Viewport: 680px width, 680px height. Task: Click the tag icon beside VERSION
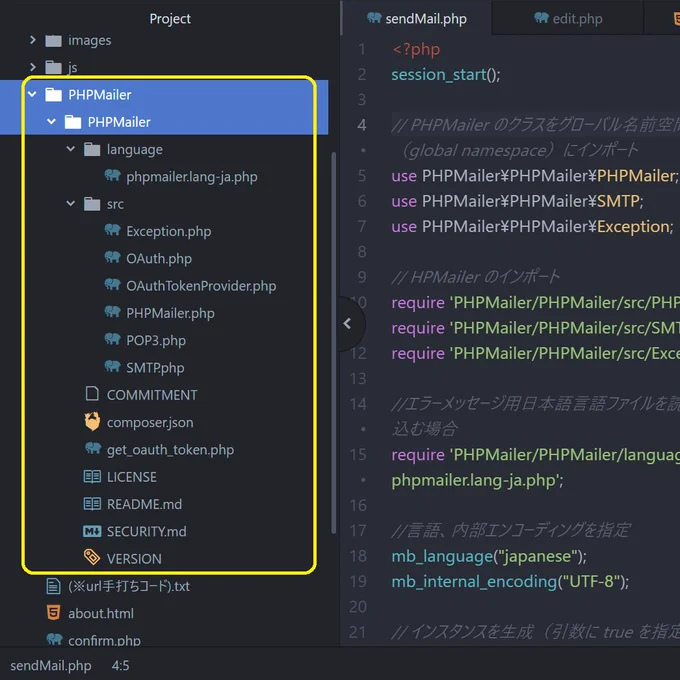coord(92,558)
